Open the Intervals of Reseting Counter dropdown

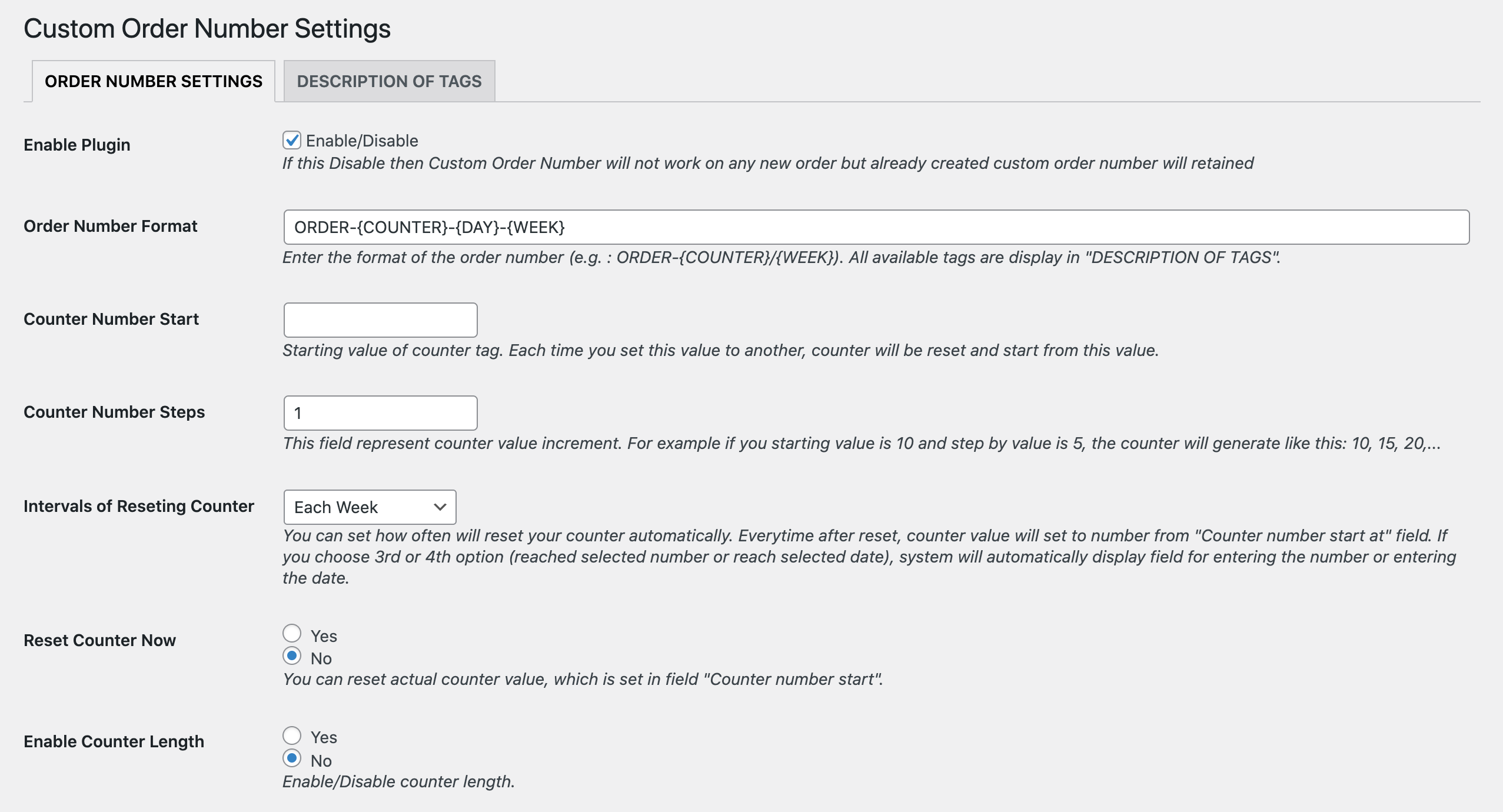tap(370, 507)
